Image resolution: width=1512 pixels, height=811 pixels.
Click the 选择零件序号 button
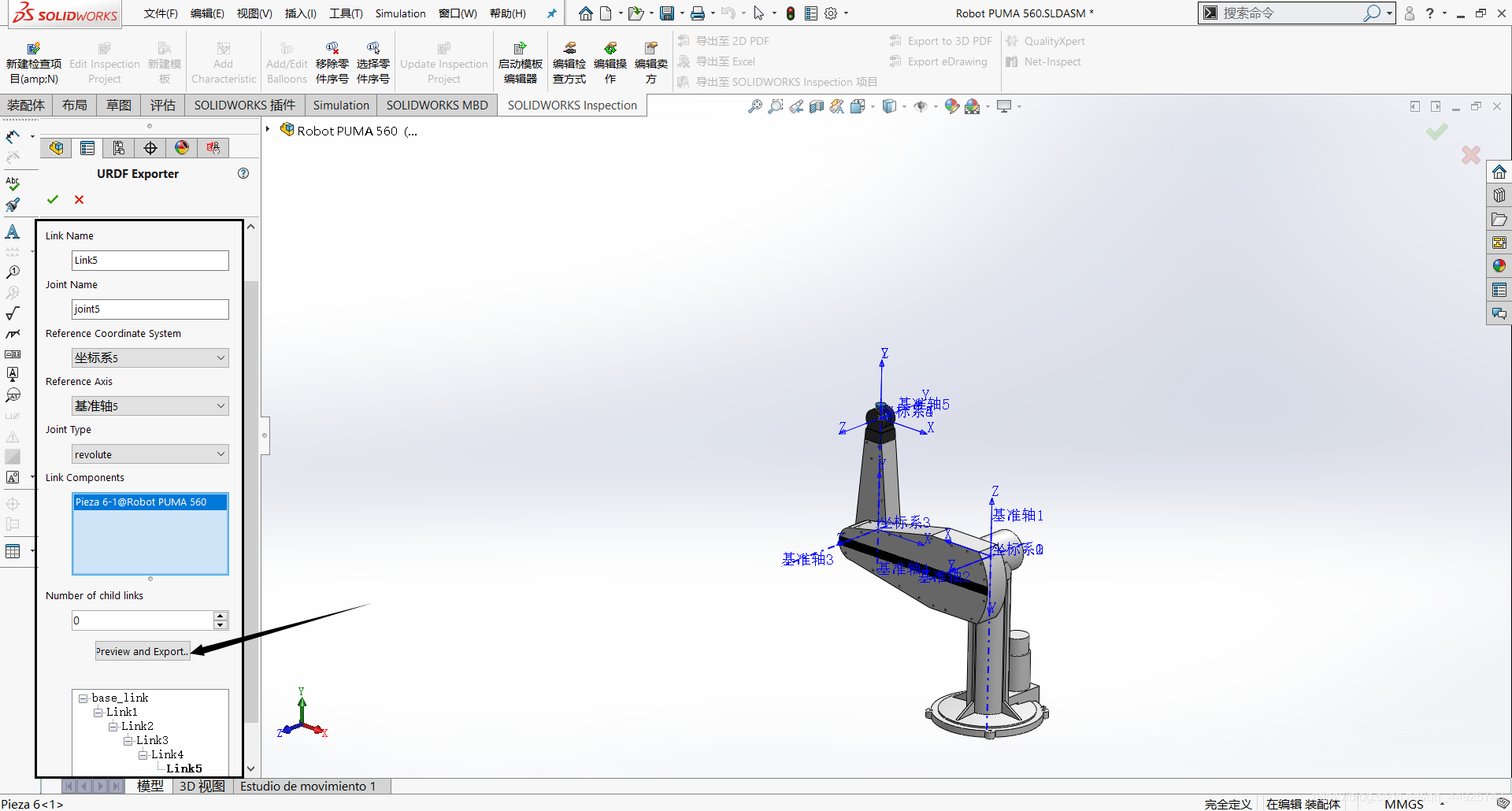(x=373, y=63)
